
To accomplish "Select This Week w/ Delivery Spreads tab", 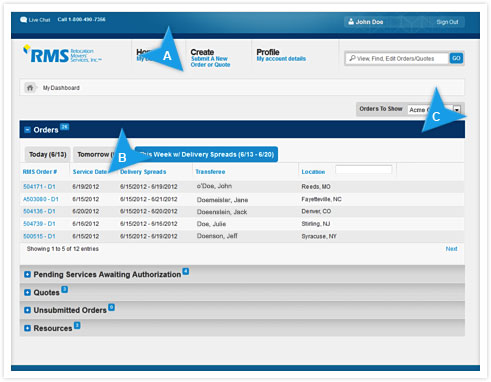I will tap(206, 154).
